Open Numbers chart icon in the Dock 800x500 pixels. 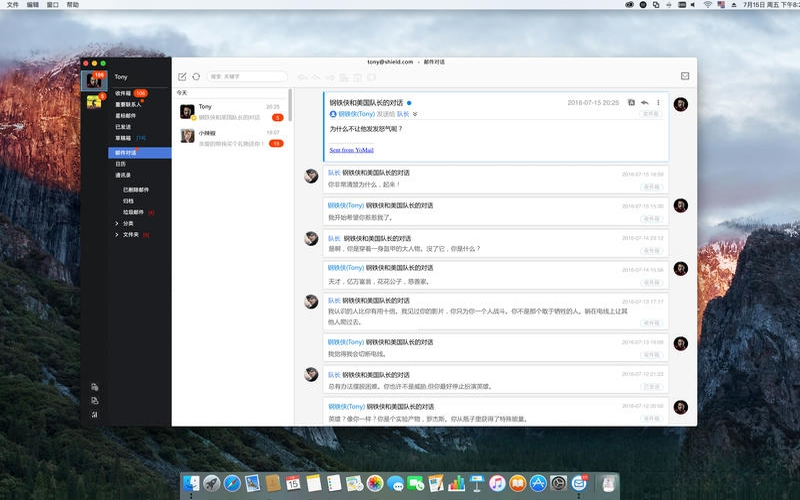457,483
